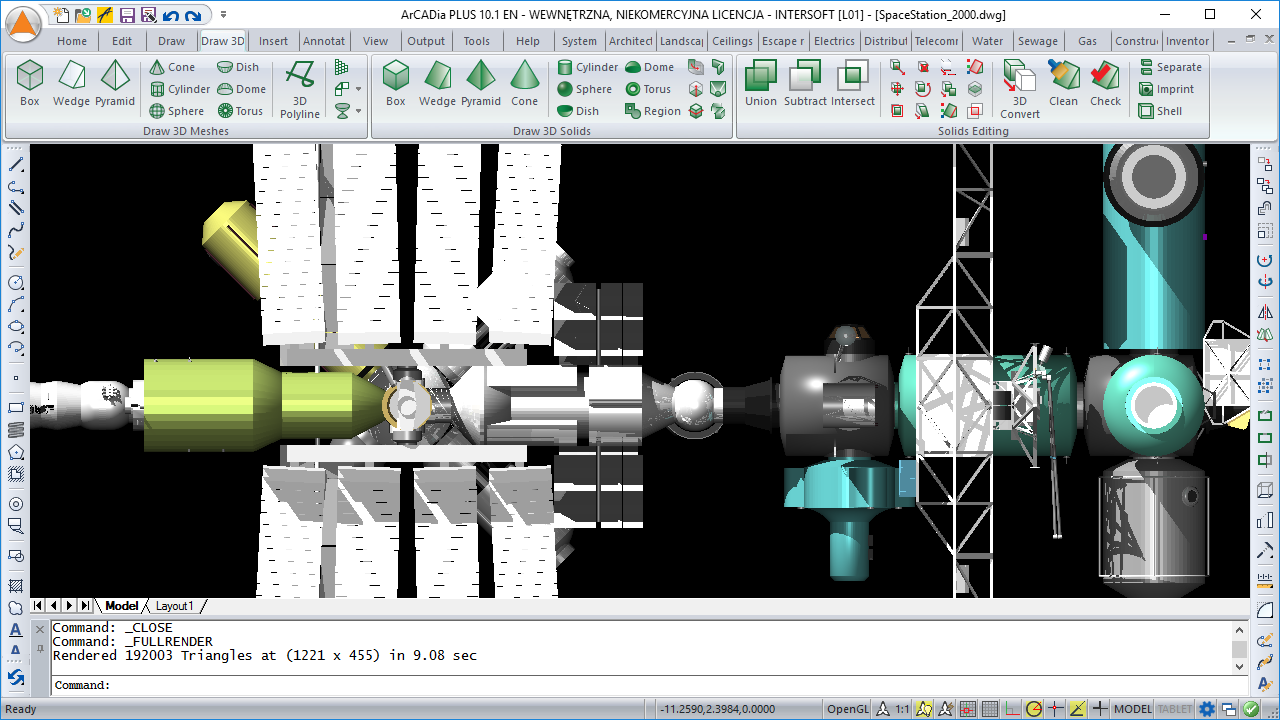Open the Layout1 drawing tab
The image size is (1280, 720).
174,606
